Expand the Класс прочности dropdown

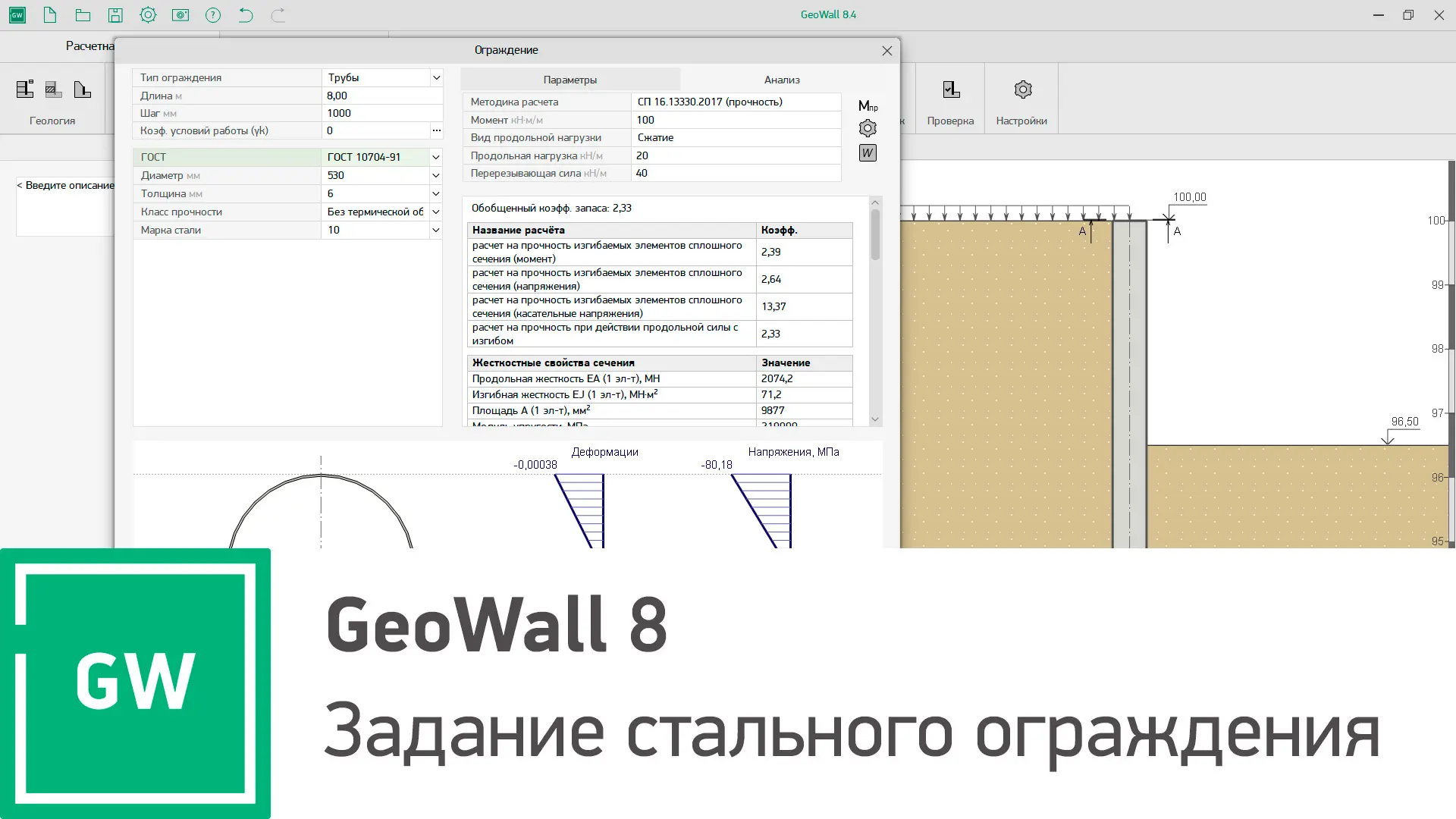(x=436, y=212)
